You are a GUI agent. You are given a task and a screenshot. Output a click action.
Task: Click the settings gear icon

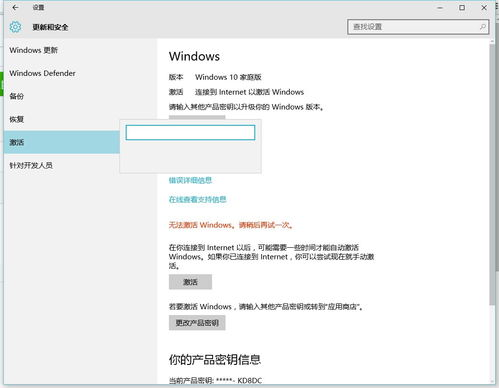(15, 27)
